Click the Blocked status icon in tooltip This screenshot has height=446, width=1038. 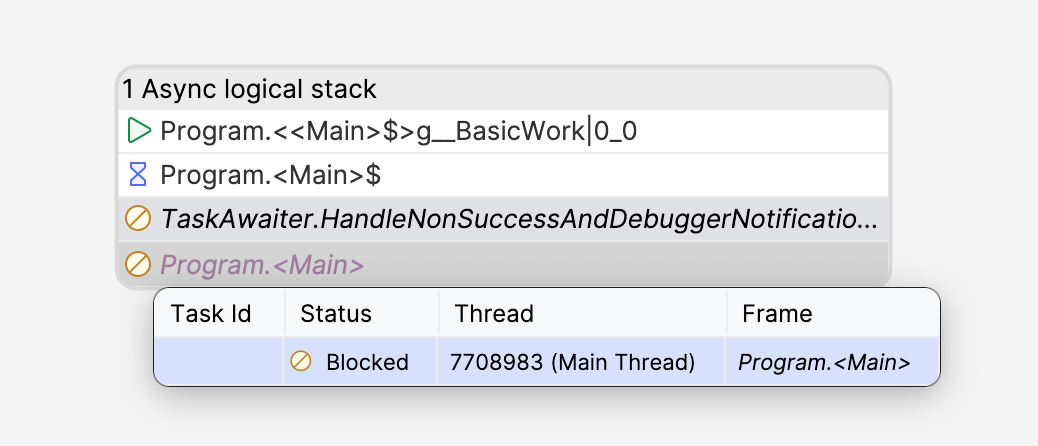coord(301,361)
